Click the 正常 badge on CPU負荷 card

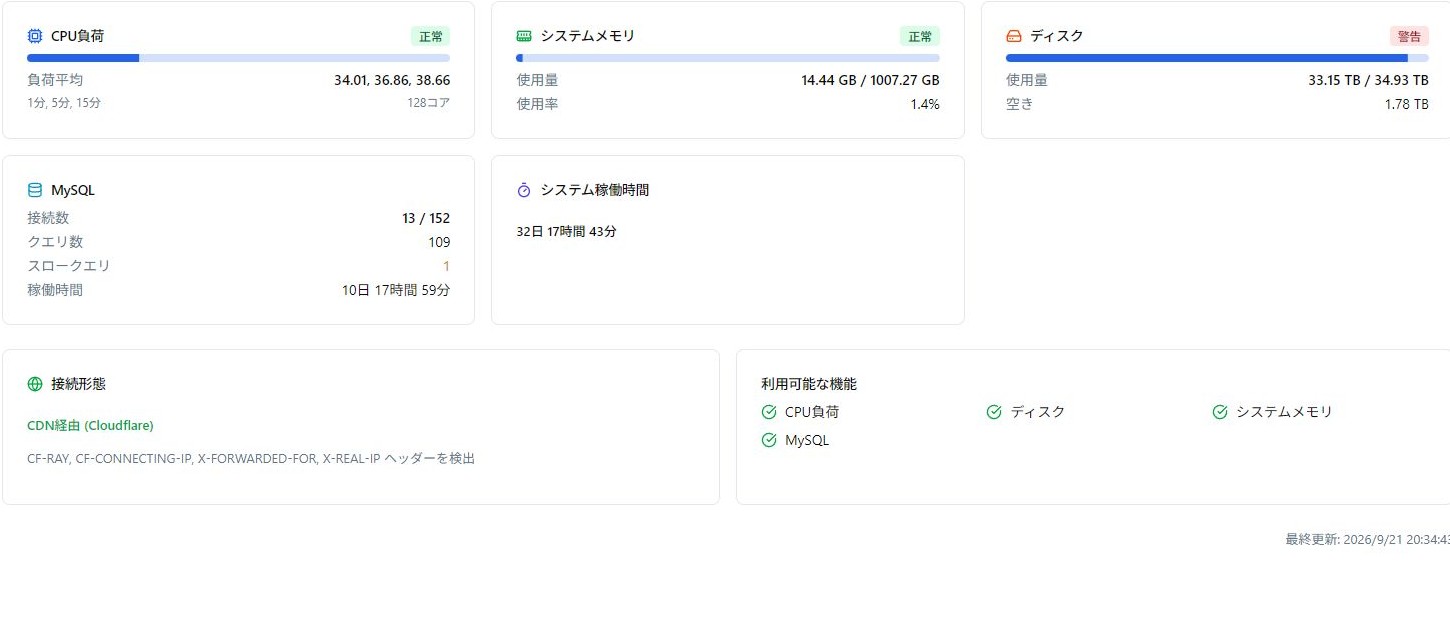pyautogui.click(x=431, y=36)
